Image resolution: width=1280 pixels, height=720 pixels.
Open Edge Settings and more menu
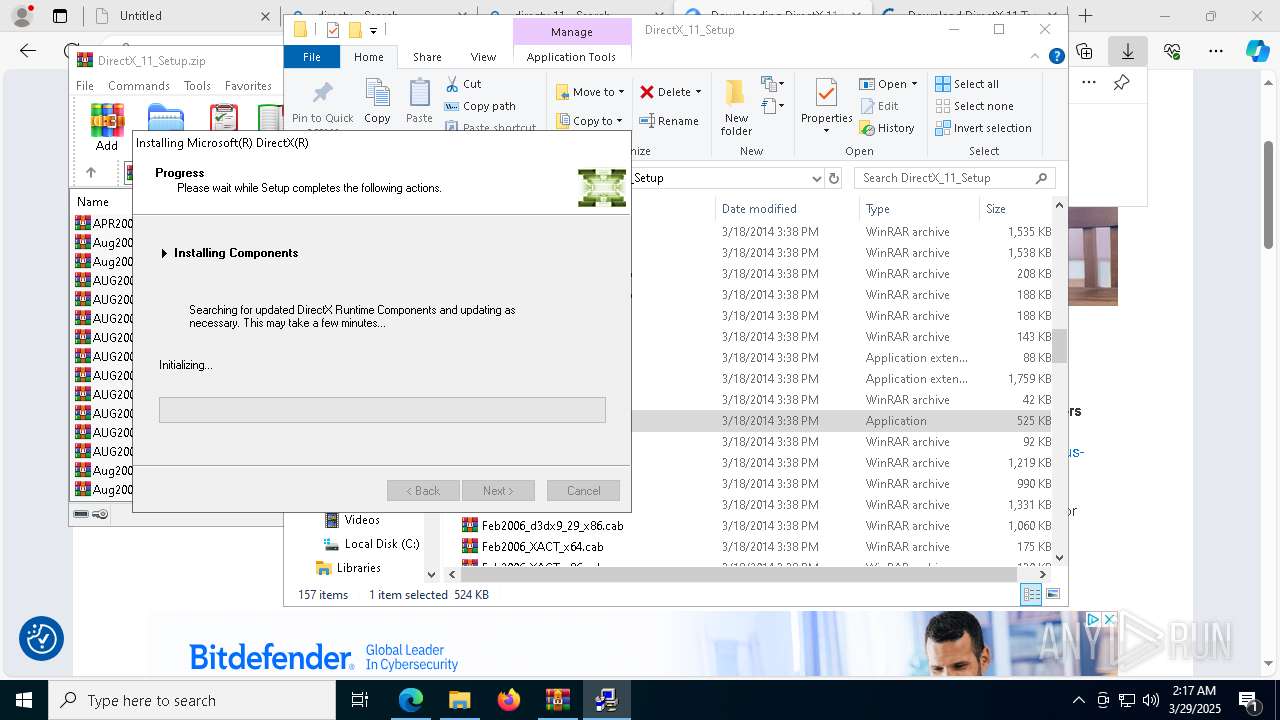tap(1216, 51)
